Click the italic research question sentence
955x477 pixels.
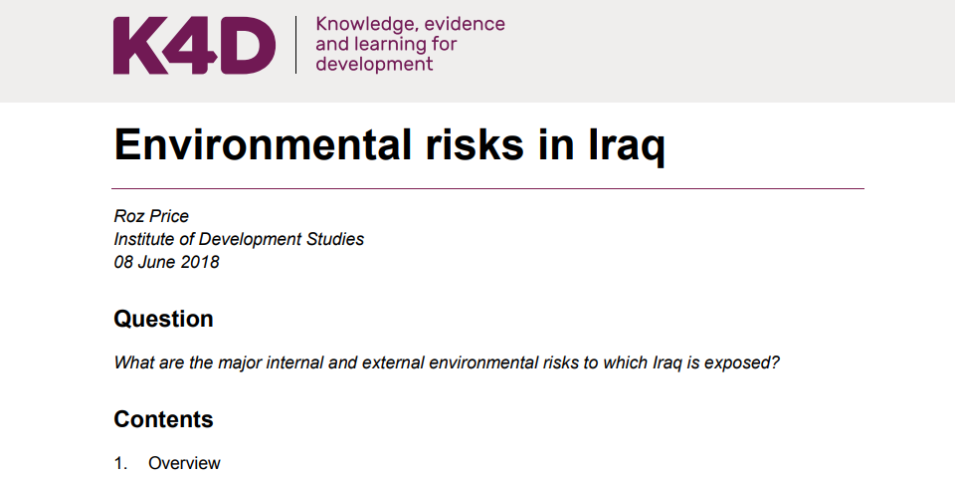pyautogui.click(x=446, y=362)
